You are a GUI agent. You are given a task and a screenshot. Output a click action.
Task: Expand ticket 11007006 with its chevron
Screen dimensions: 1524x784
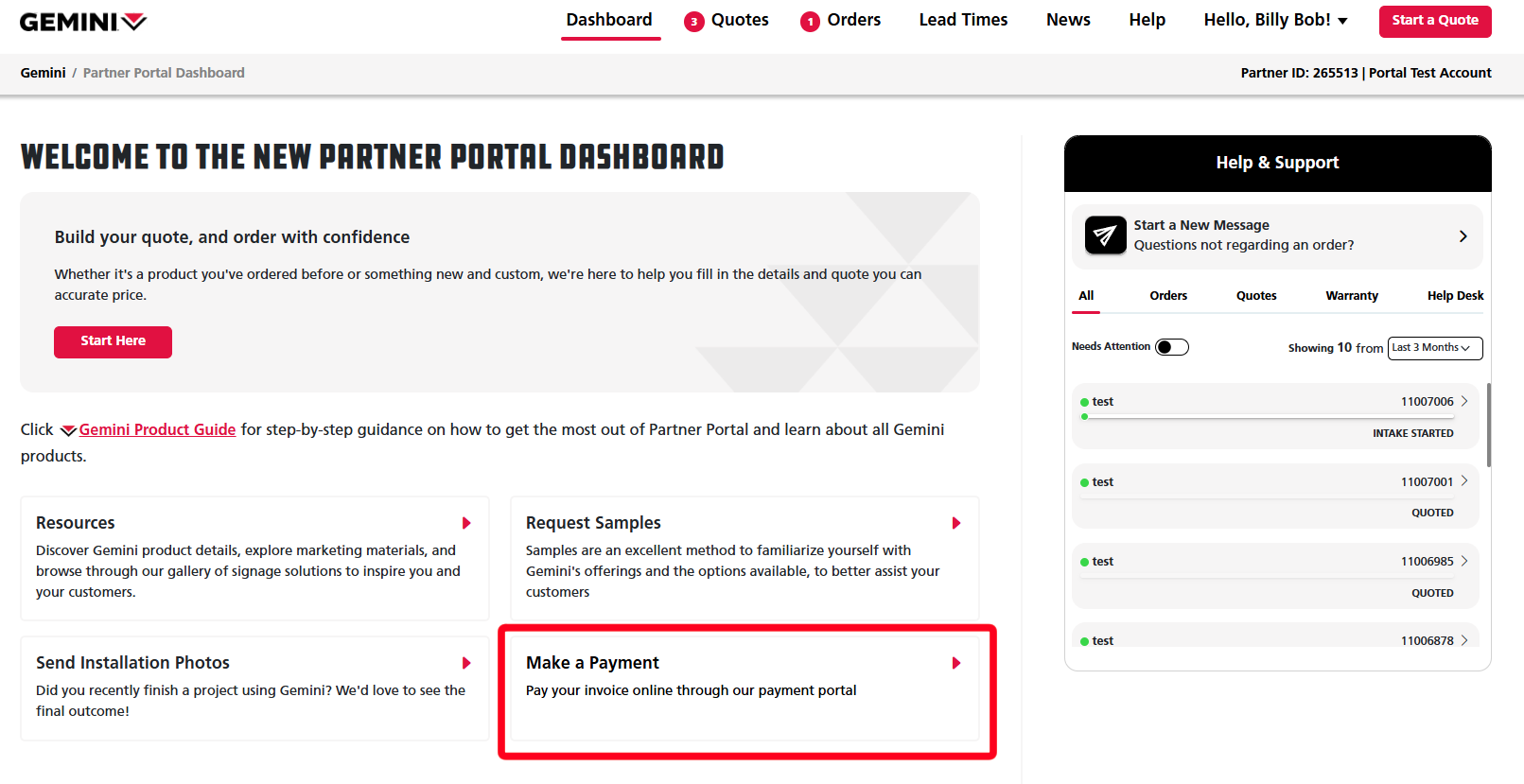[1464, 401]
